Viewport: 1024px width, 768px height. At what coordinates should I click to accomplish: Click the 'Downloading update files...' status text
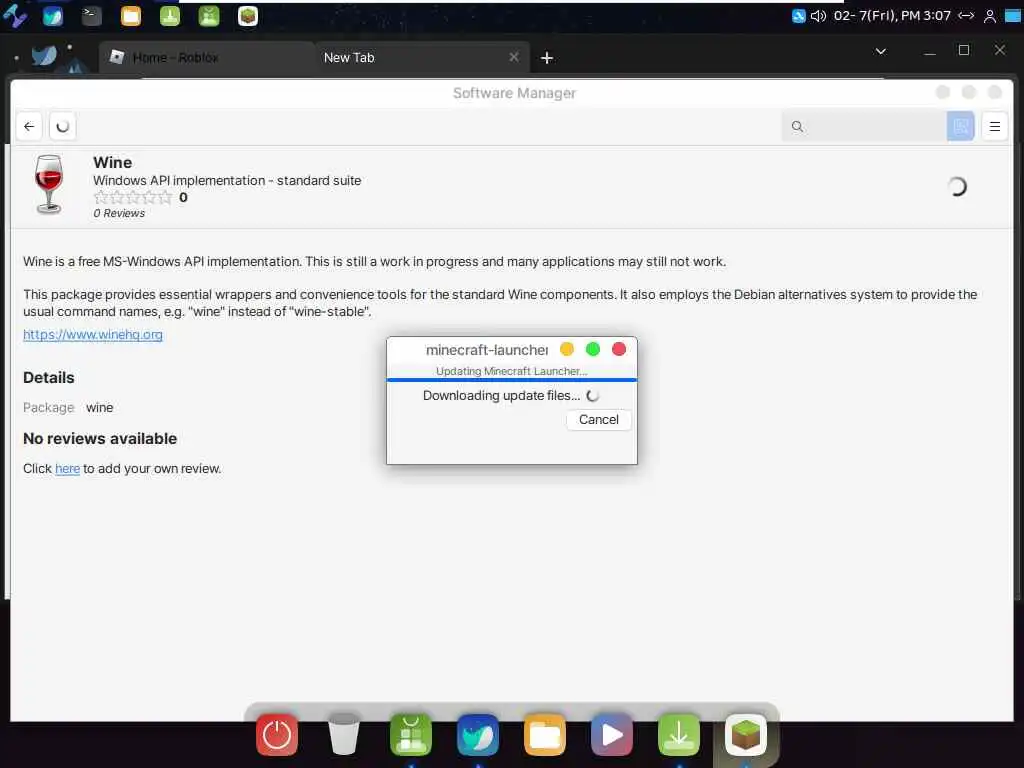coord(501,395)
